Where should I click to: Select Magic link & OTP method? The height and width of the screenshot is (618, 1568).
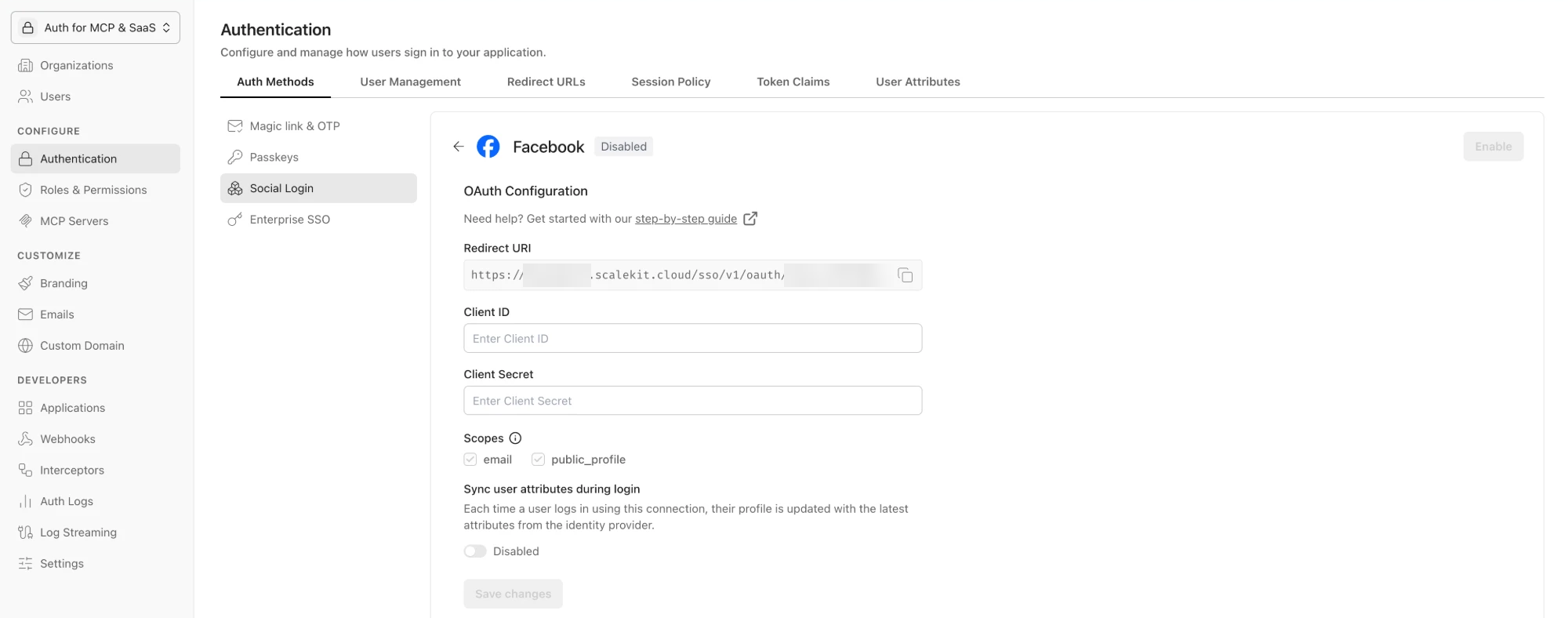pos(318,126)
